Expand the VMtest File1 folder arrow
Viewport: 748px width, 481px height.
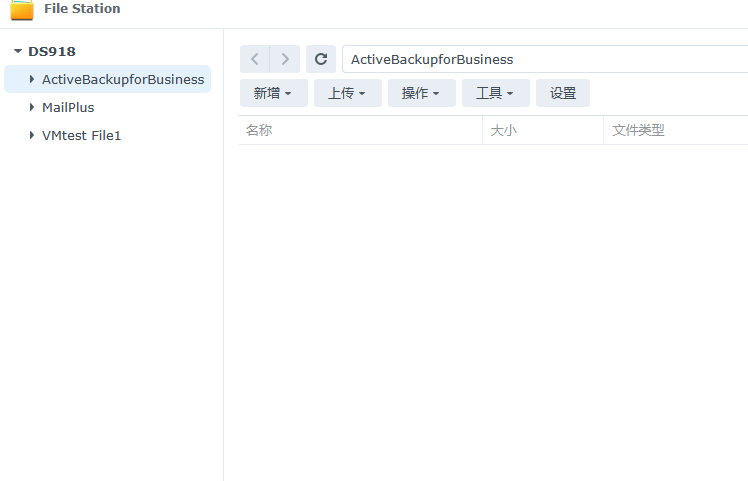[x=31, y=135]
